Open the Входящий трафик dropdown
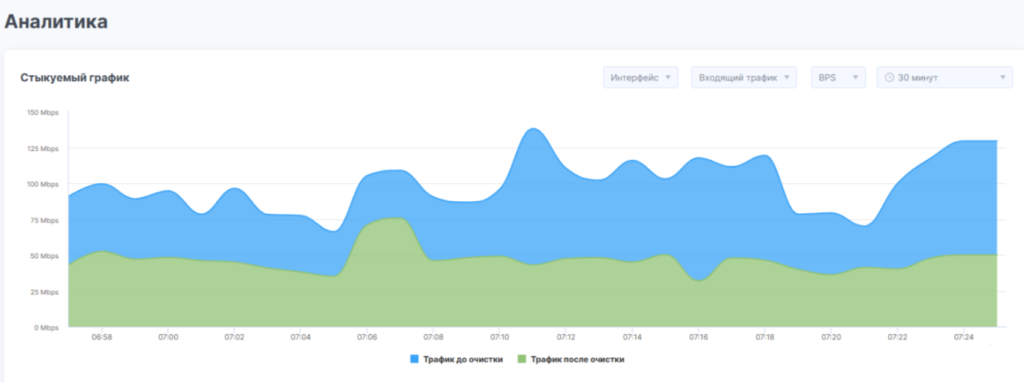 point(744,78)
